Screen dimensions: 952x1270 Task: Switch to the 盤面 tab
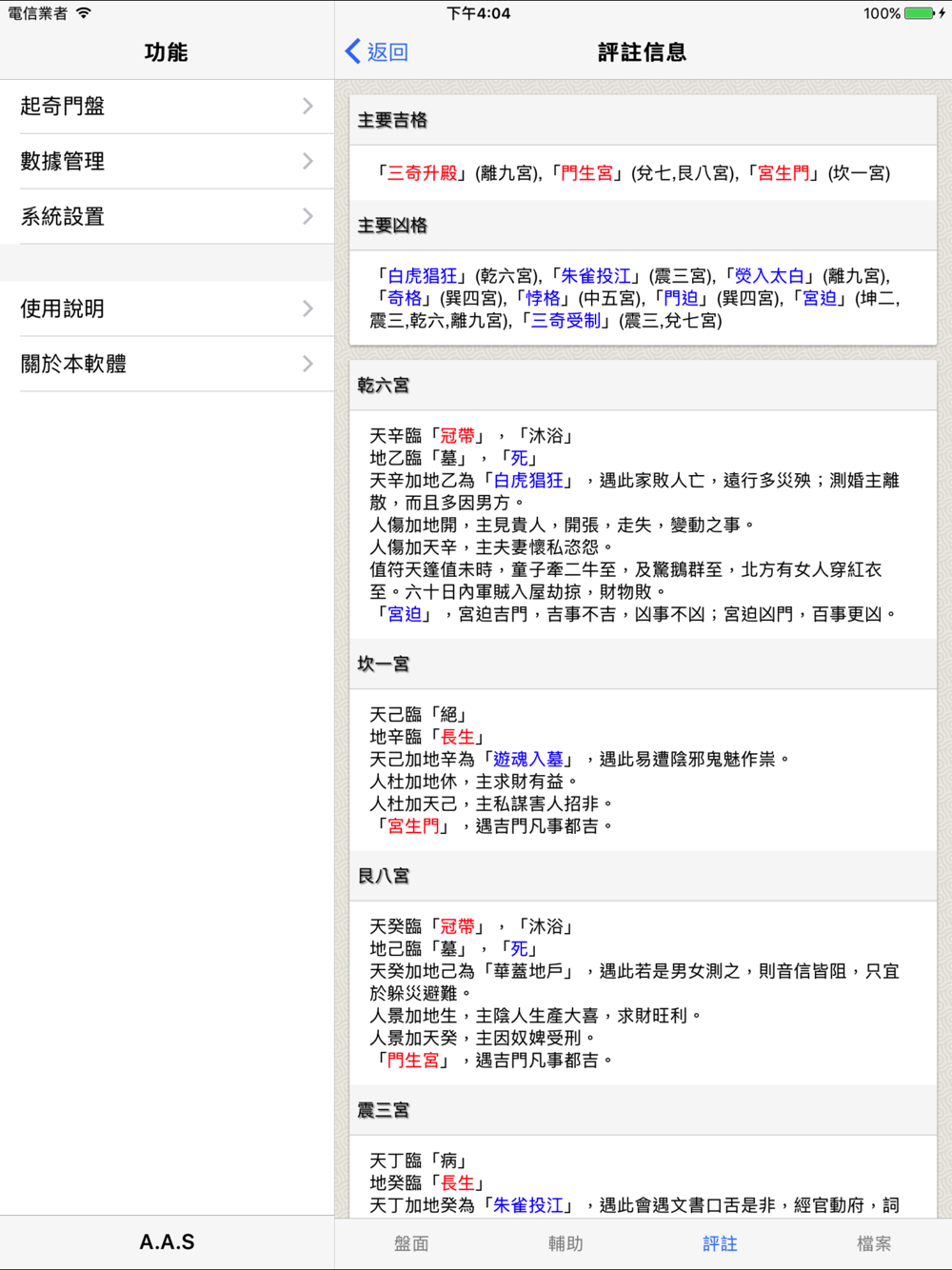(411, 1243)
